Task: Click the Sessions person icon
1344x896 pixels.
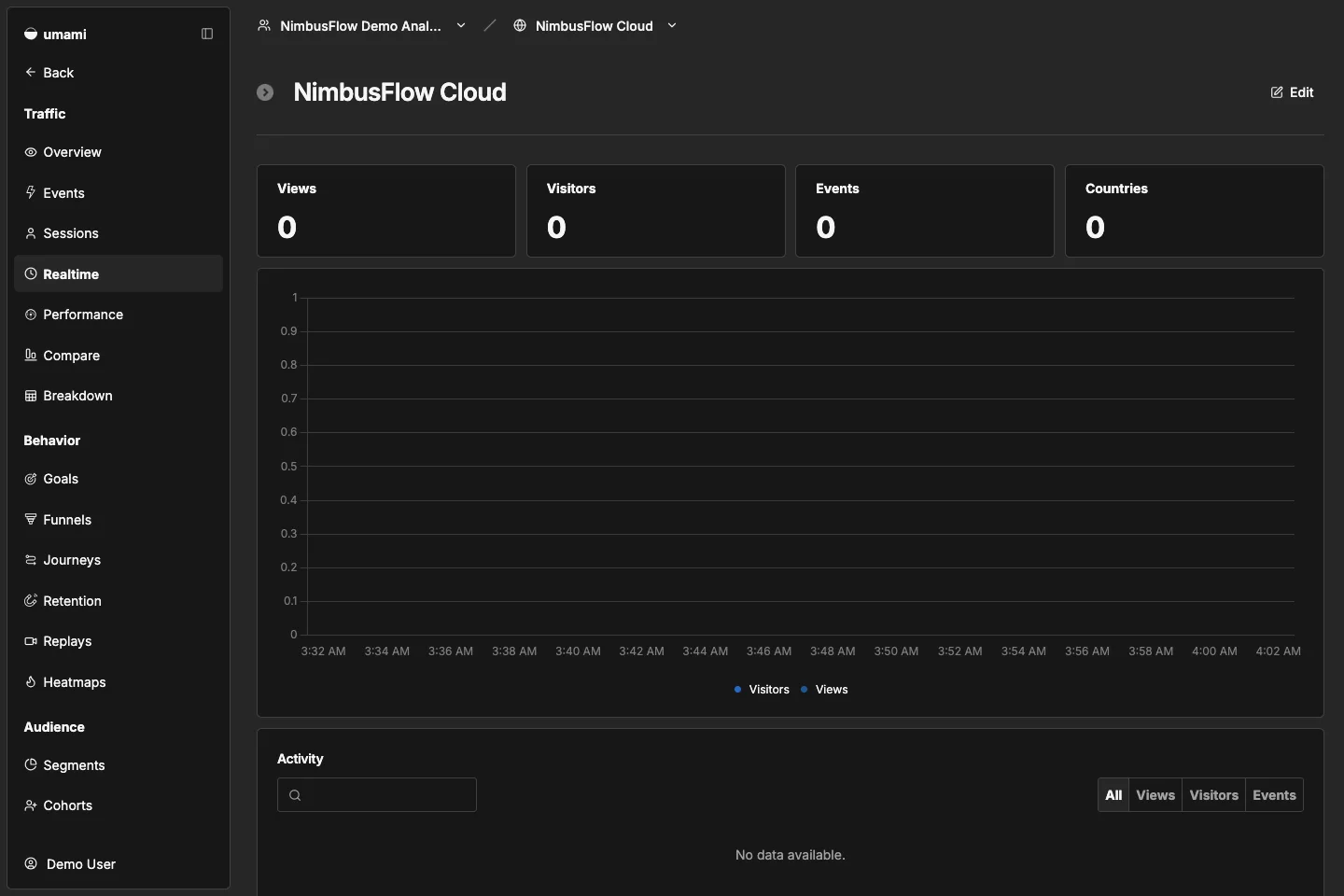Action: pyautogui.click(x=31, y=233)
